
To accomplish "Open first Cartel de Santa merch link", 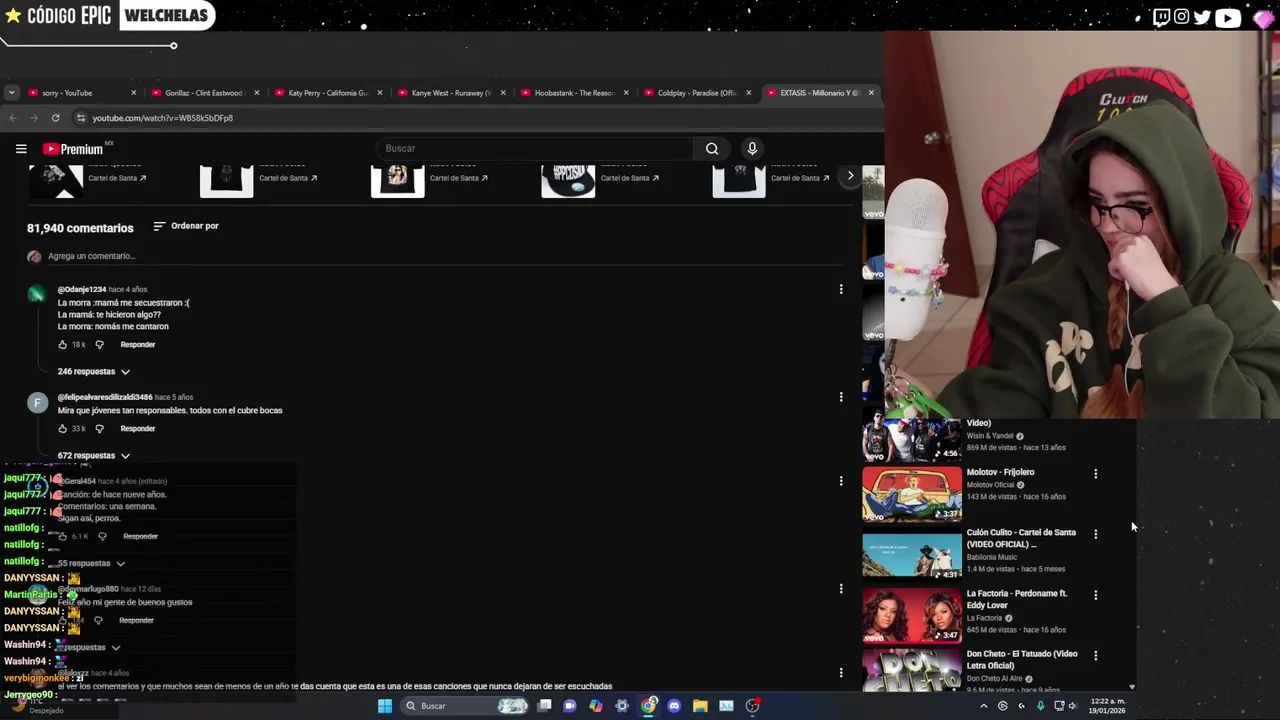I will point(117,178).
